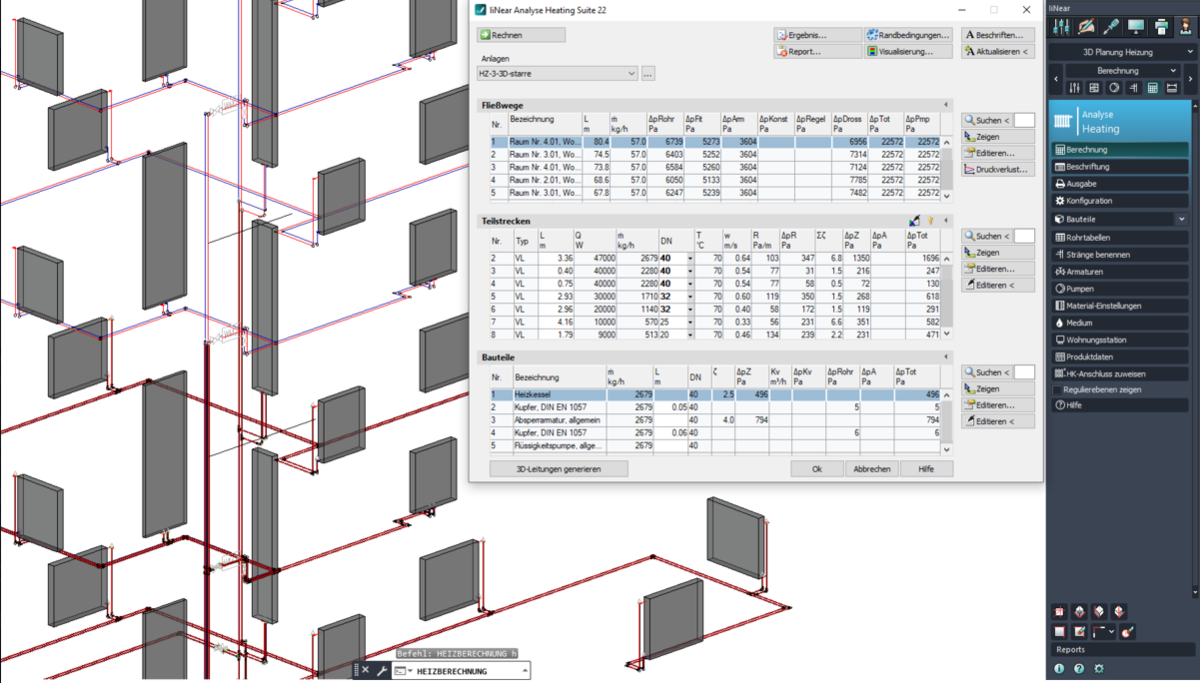Activate the calculator icon below Berechnung
The width and height of the screenshot is (1200, 683).
pyautogui.click(x=1153, y=89)
